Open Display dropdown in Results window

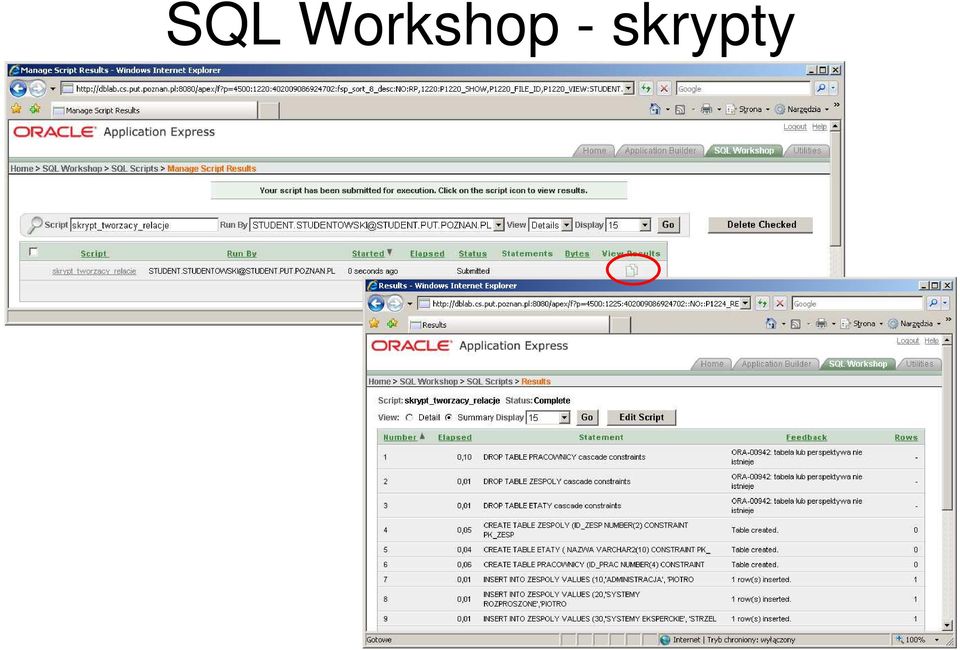coord(564,418)
